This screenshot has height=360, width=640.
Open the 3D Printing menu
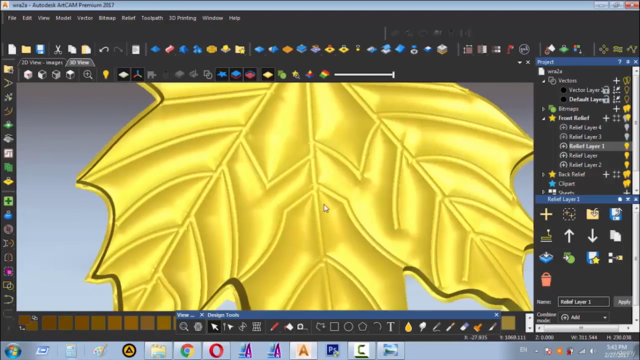182,18
